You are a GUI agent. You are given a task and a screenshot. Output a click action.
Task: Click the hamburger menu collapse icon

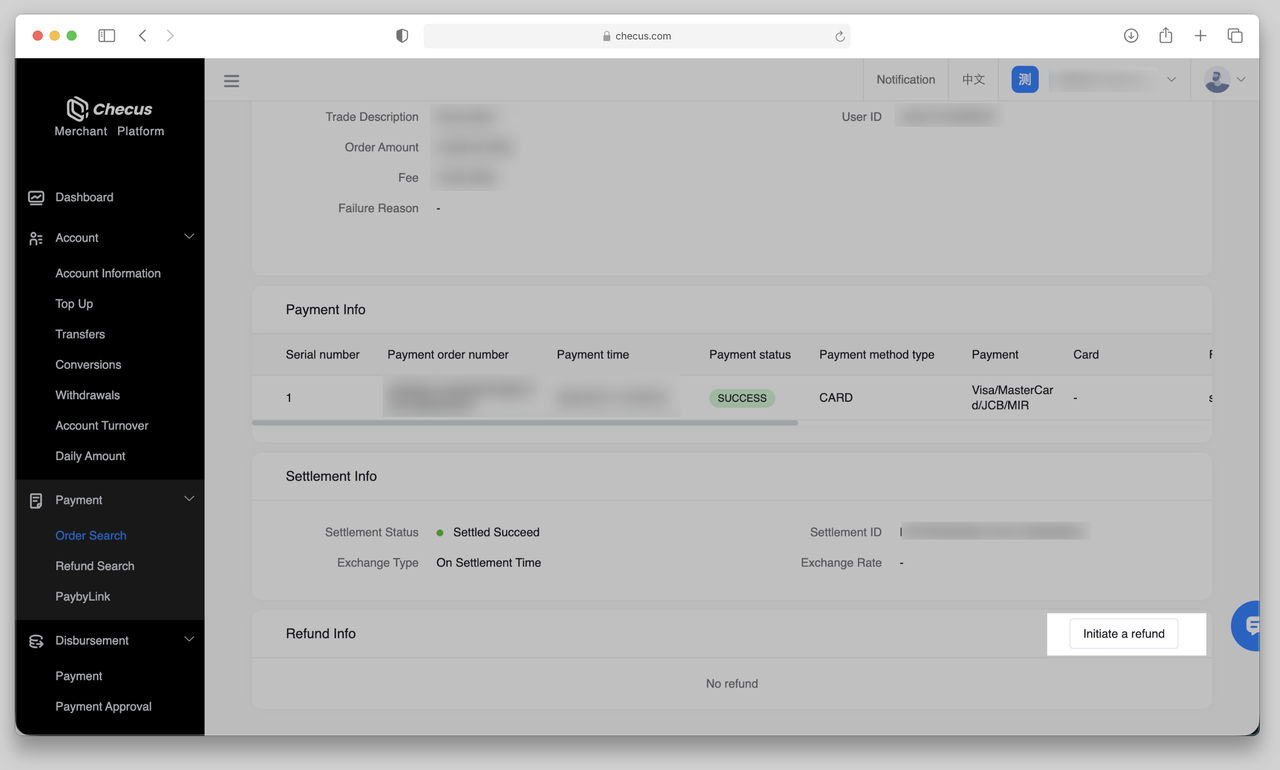pyautogui.click(x=231, y=81)
